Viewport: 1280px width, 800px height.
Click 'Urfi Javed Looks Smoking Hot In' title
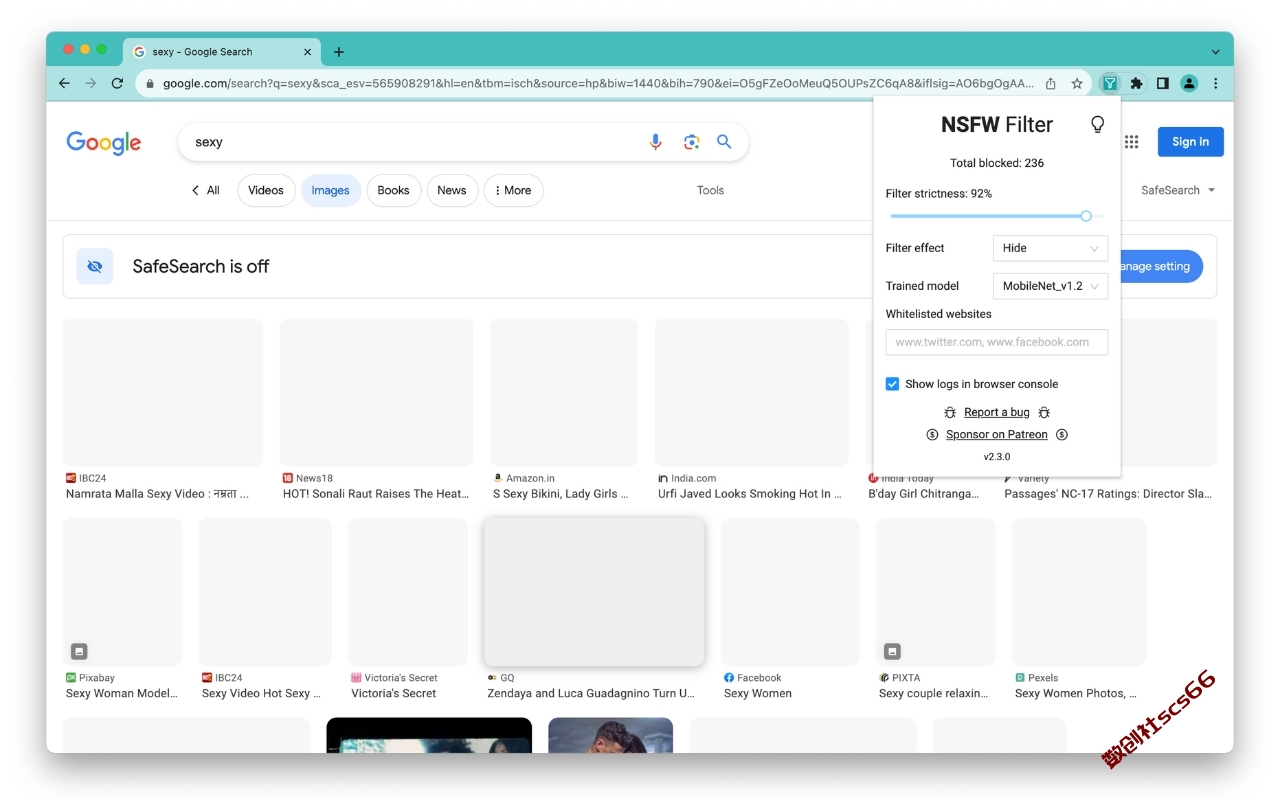pos(750,494)
